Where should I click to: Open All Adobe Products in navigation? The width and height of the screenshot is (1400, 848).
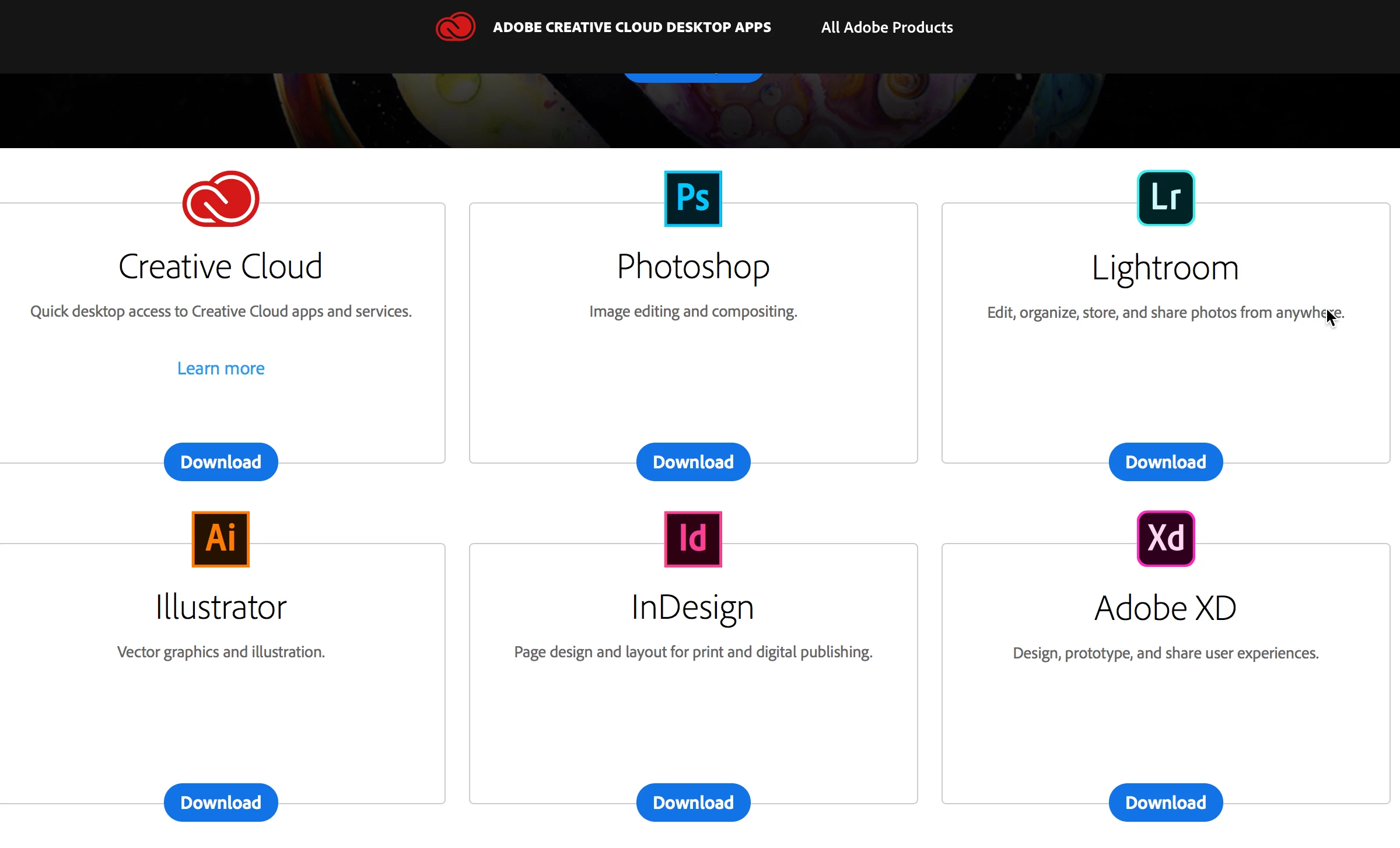887,27
